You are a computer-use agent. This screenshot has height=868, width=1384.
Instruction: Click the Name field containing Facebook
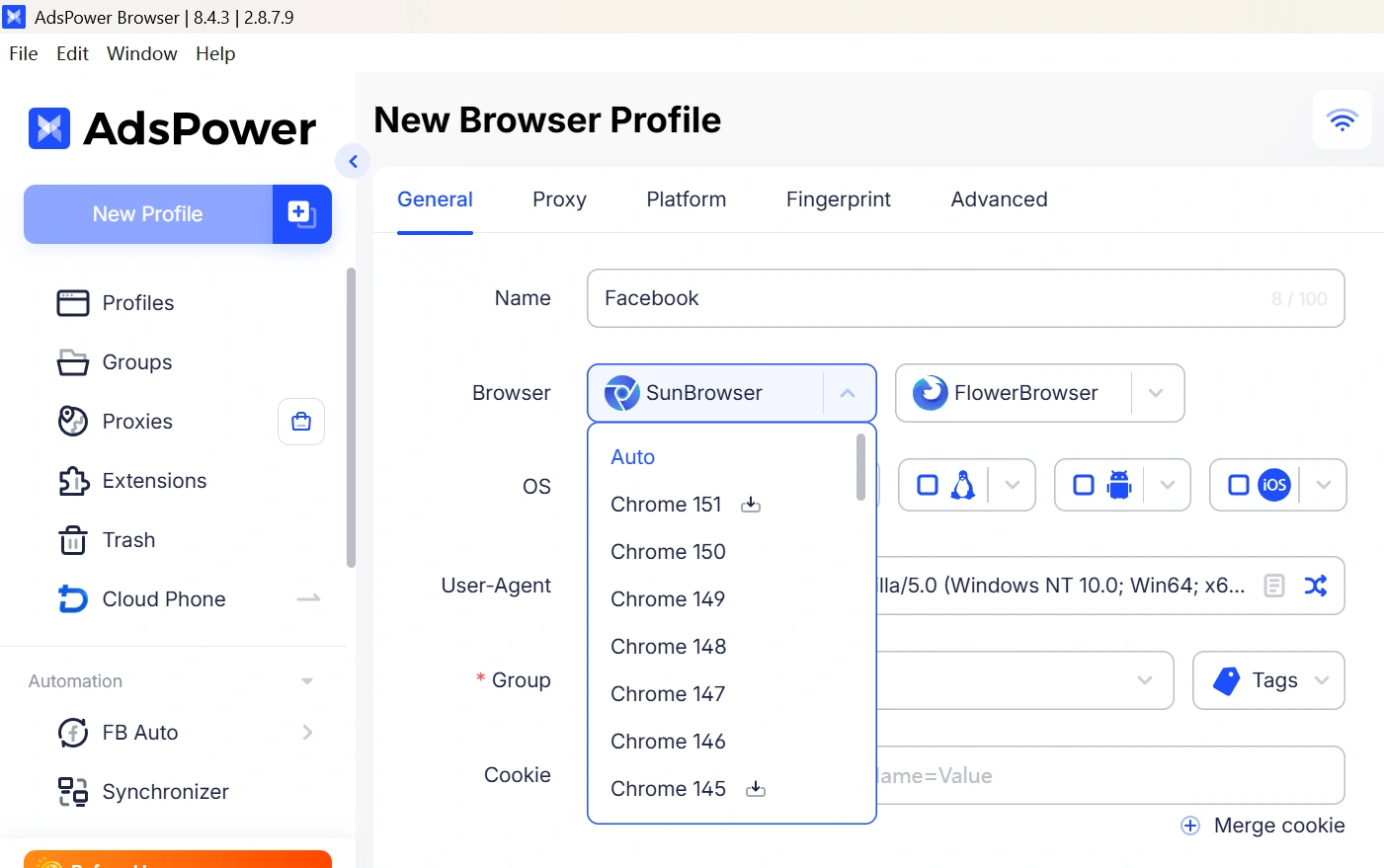(965, 298)
